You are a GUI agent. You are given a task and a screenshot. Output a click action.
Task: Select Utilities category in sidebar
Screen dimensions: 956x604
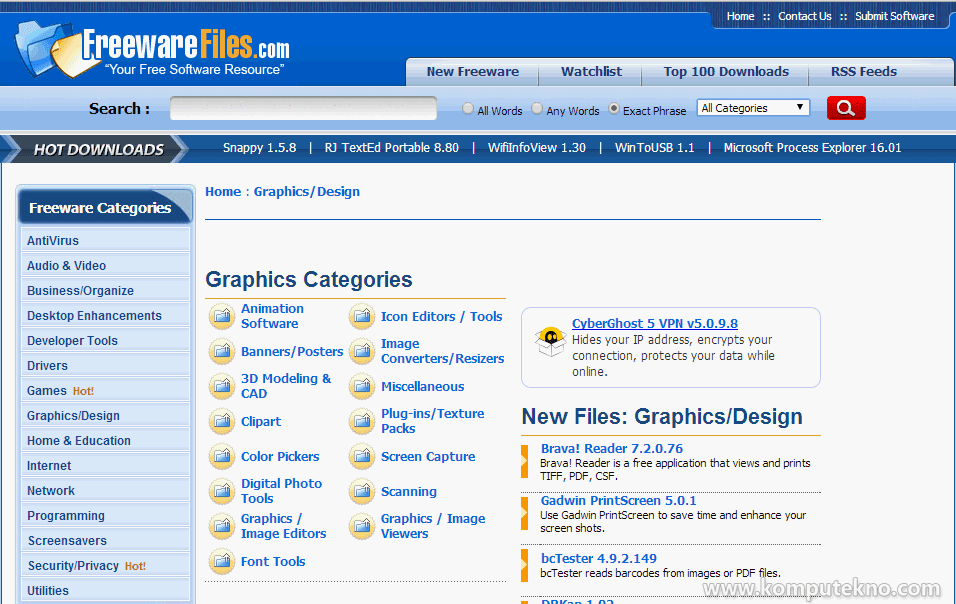click(x=105, y=590)
